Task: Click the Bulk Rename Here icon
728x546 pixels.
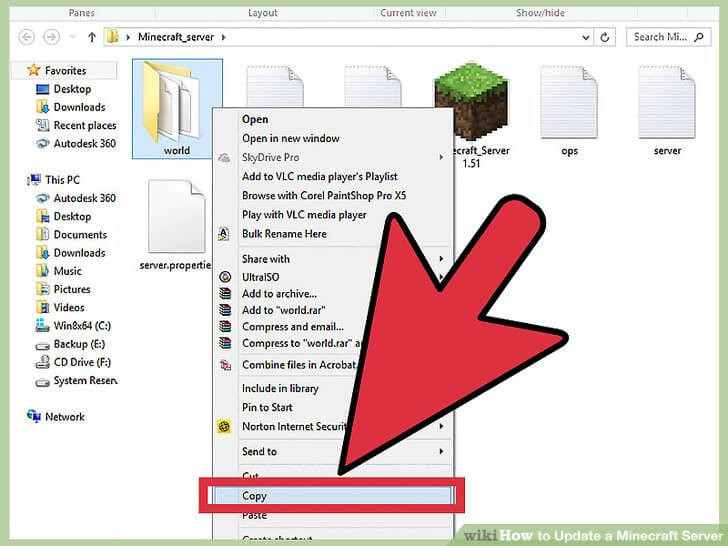Action: (224, 234)
